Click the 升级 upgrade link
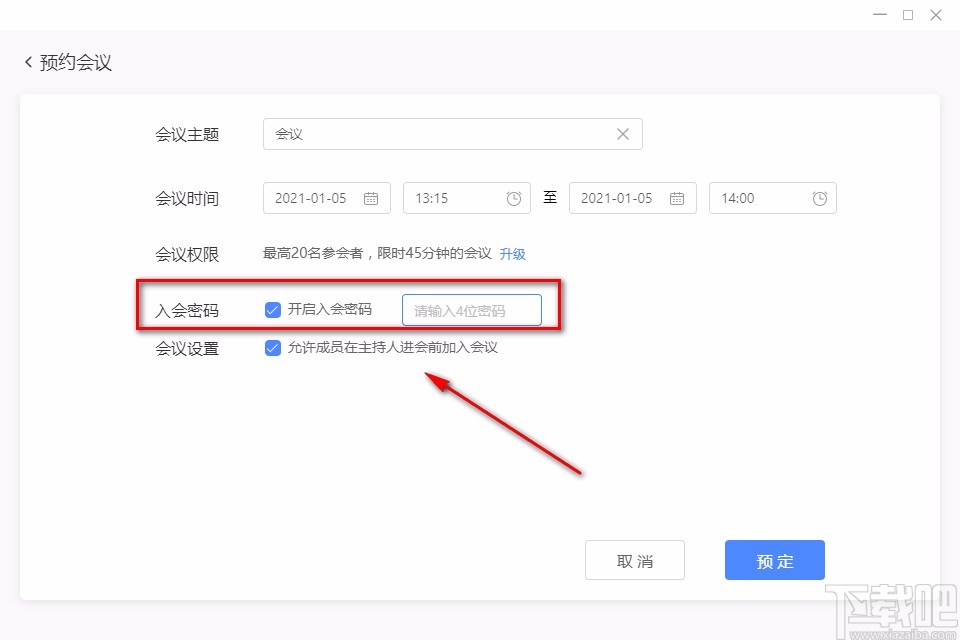 tap(512, 254)
